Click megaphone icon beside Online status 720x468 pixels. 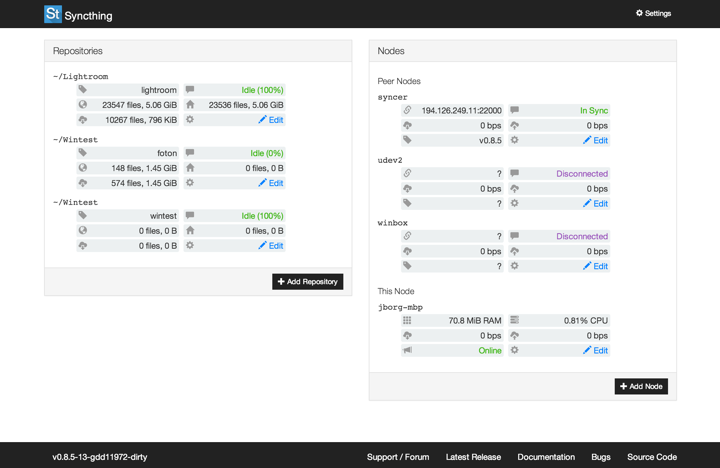[407, 350]
